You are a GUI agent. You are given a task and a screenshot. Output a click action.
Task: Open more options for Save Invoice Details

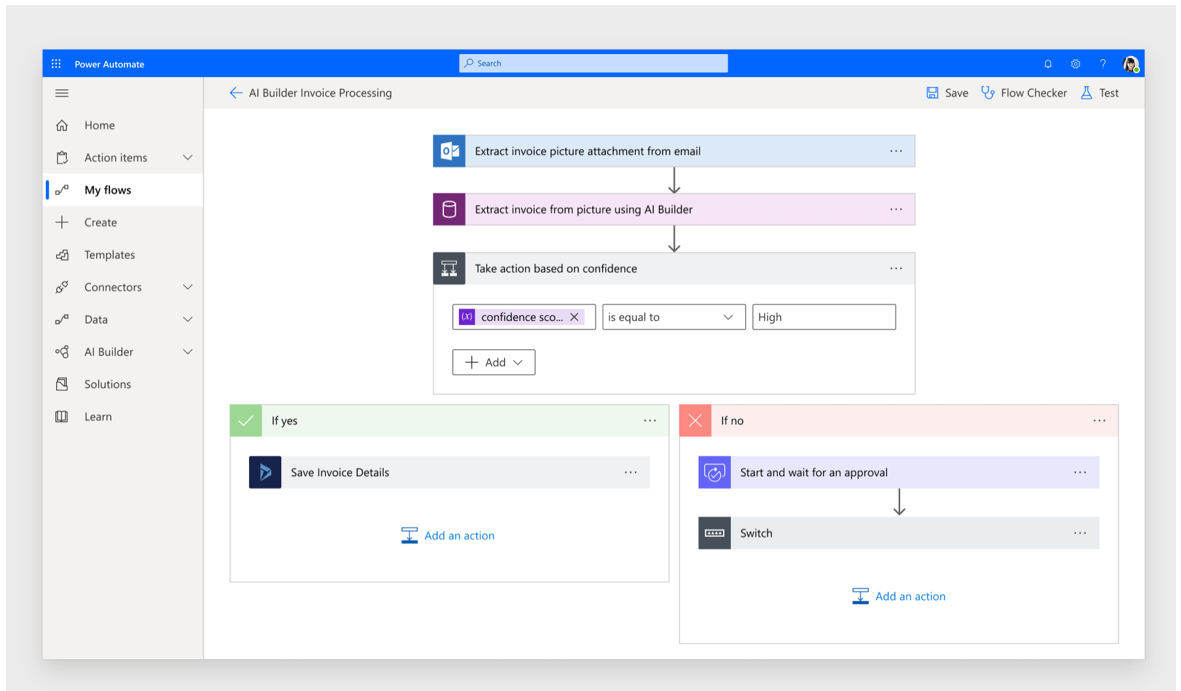pyautogui.click(x=630, y=472)
